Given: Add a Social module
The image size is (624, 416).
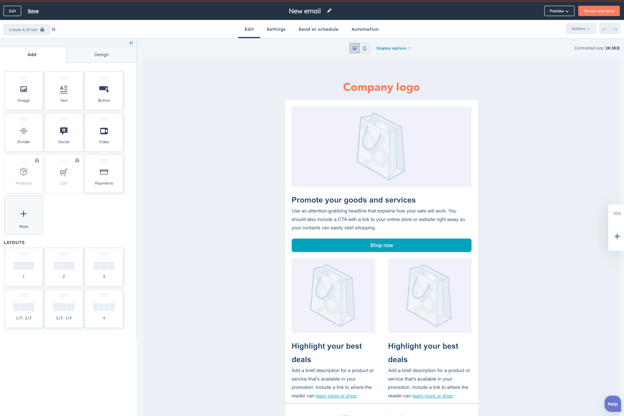Looking at the screenshot, I should [x=64, y=133].
